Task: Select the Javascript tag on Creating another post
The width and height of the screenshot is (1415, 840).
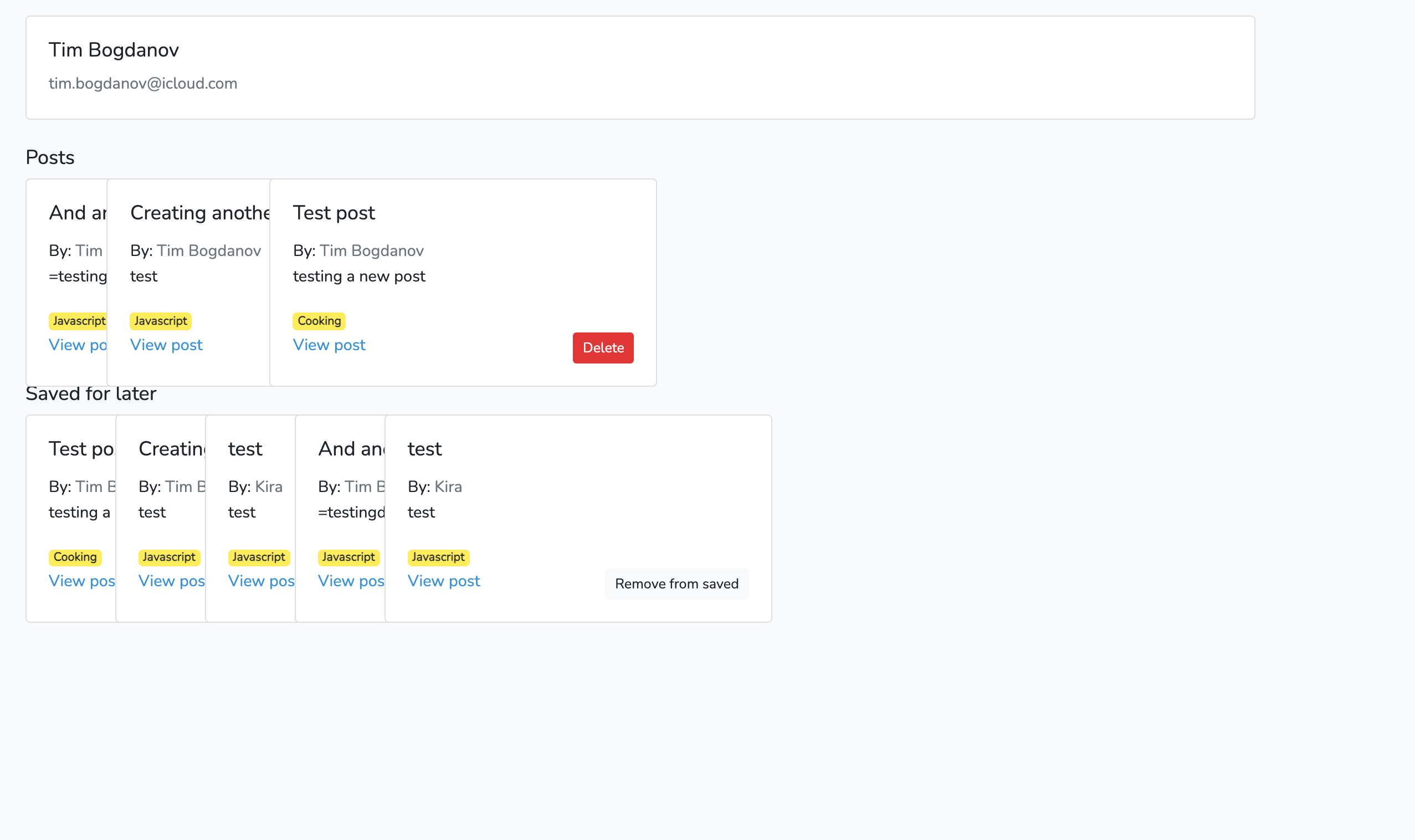Action: click(160, 321)
